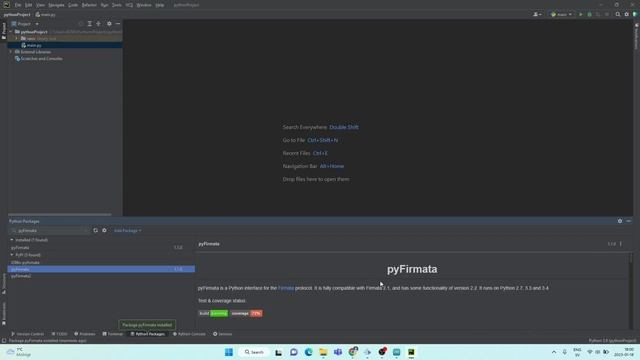This screenshot has height=360, width=640.
Task: Click the package search field
Action: tap(50, 231)
